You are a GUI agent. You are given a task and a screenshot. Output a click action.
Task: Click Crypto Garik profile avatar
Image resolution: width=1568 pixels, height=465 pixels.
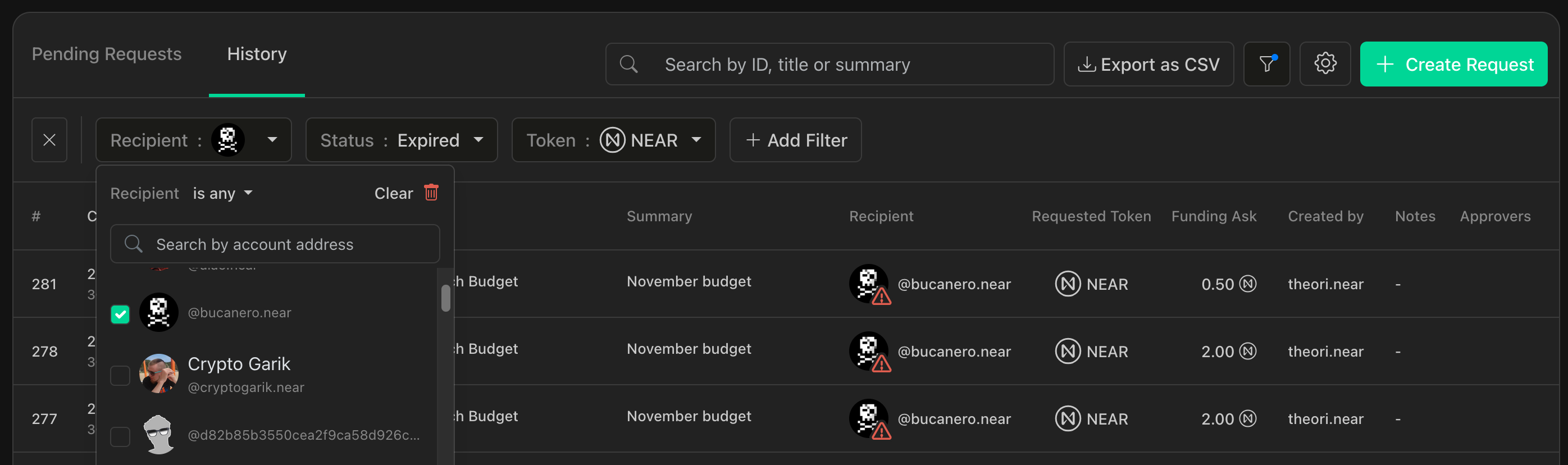pos(158,373)
